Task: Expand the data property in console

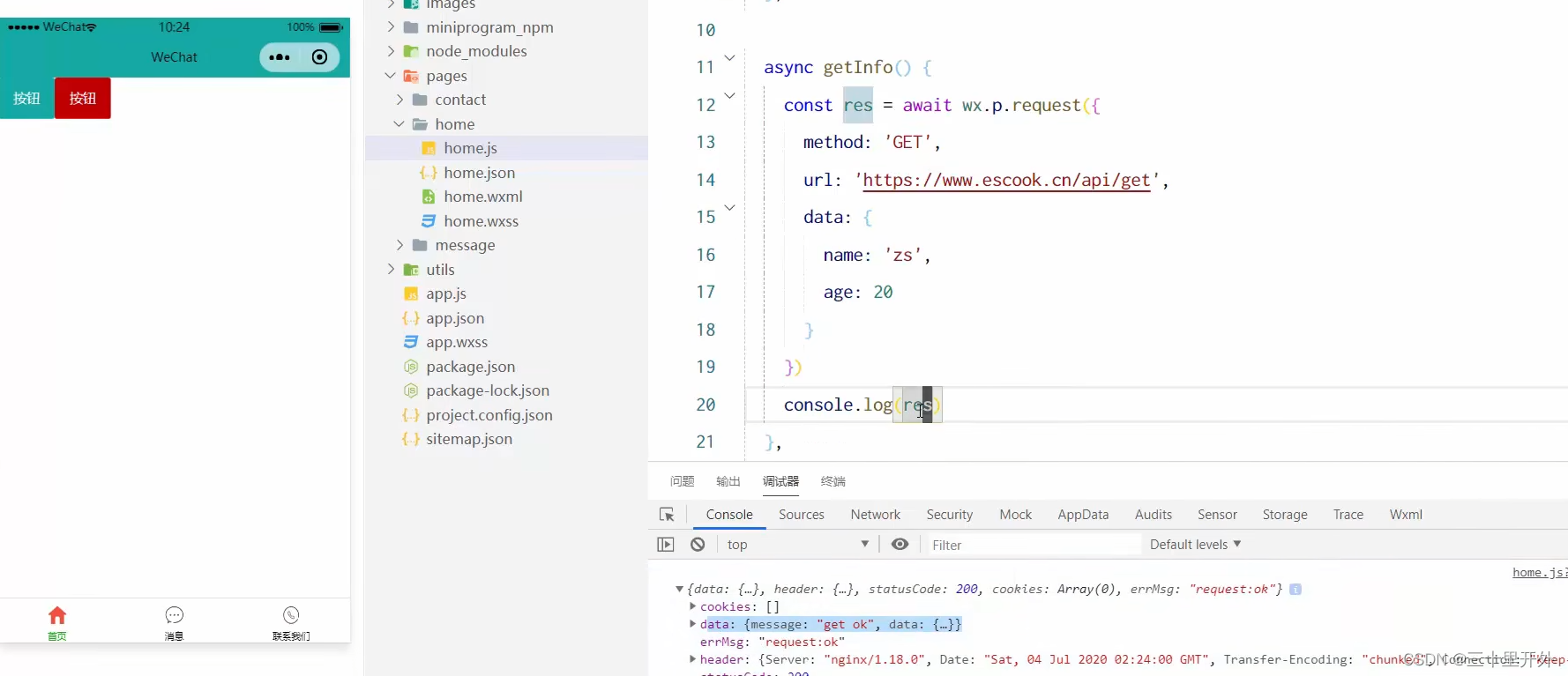Action: [x=692, y=624]
